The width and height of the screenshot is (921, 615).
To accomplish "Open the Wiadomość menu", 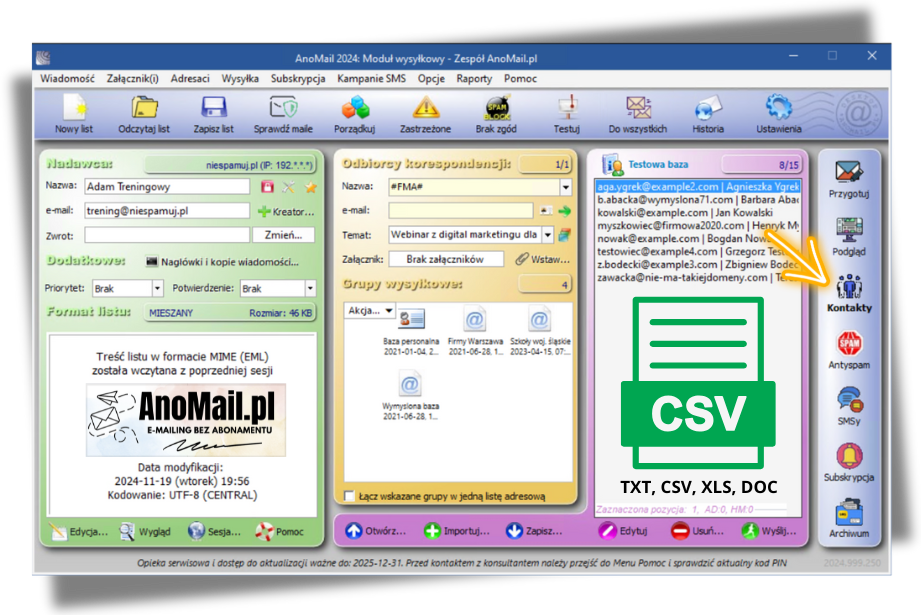I will tap(67, 79).
